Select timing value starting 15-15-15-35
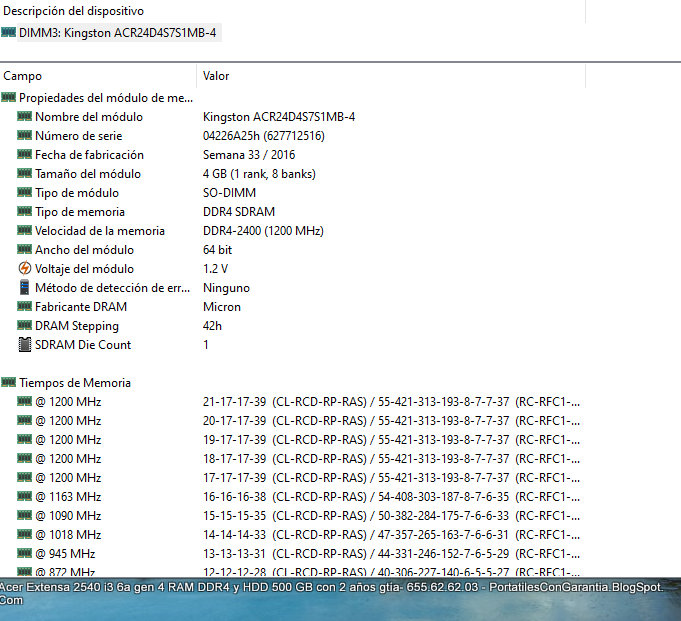Viewport: 681px width, 621px height. 391,515
